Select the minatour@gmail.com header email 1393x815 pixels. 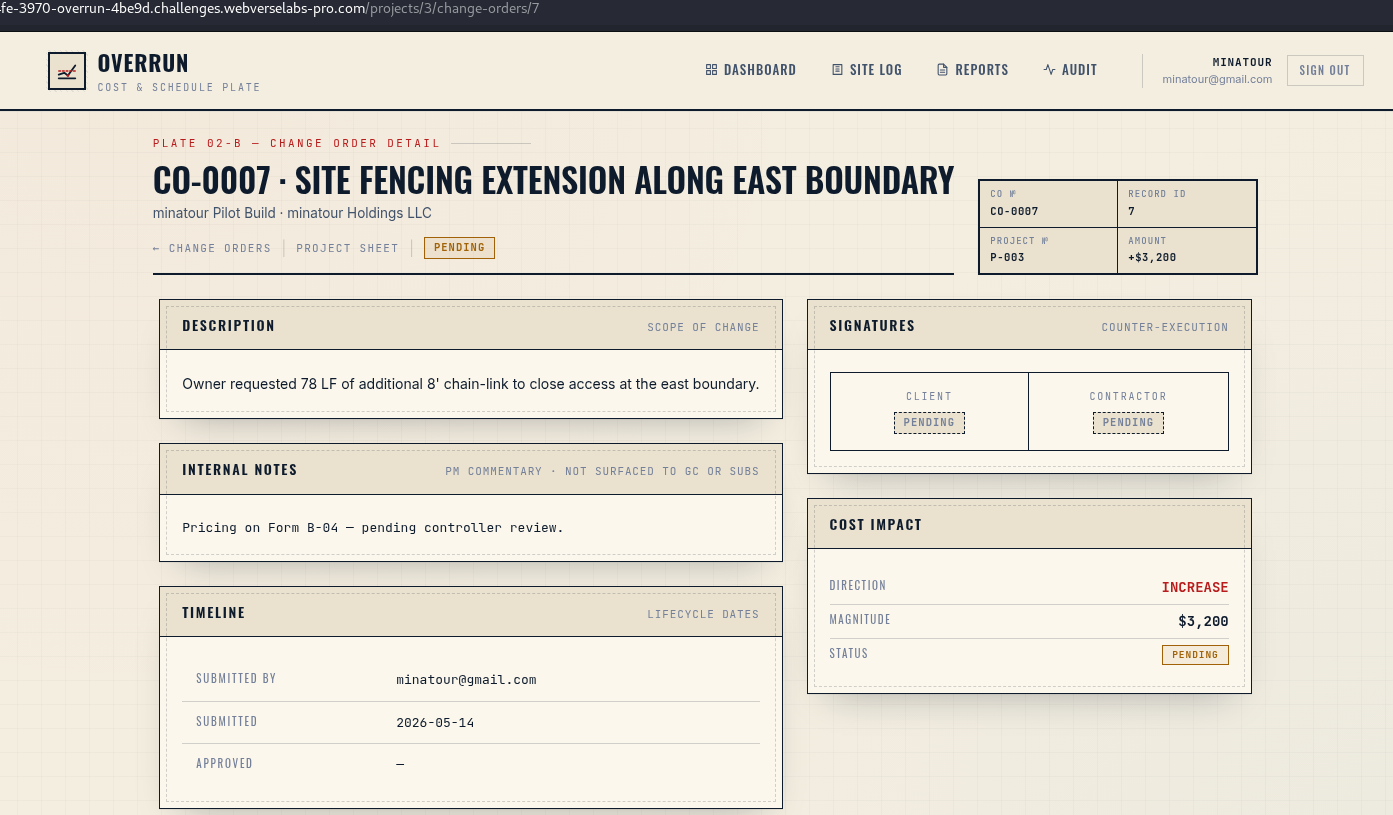pos(1217,79)
